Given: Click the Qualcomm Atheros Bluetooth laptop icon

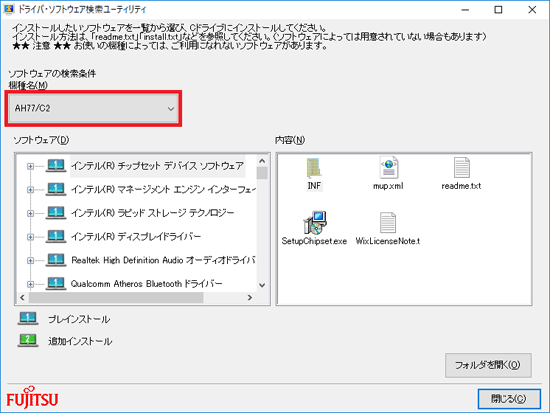Looking at the screenshot, I should tap(56, 284).
